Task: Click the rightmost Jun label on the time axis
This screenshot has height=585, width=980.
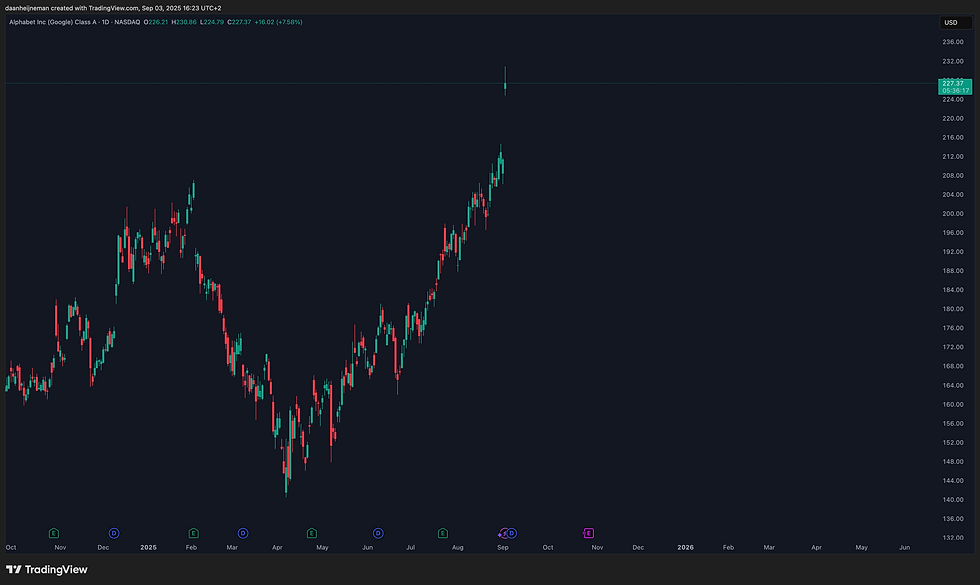Action: pyautogui.click(x=904, y=548)
